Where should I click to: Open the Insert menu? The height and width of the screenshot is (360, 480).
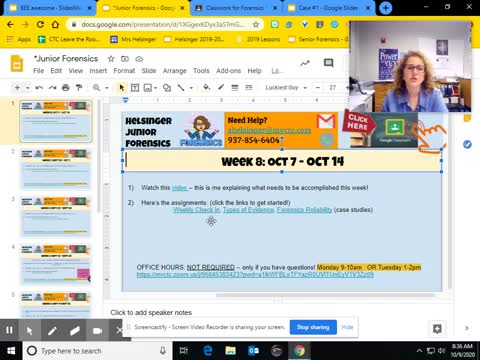click(98, 71)
